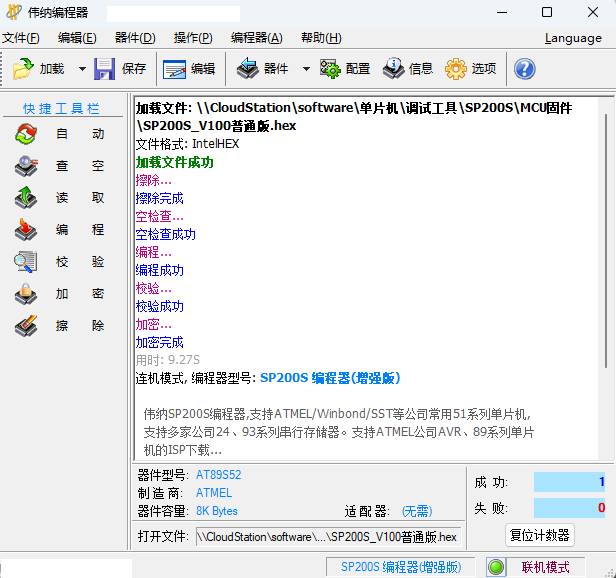Open the Config (配置) gear icon
616x578 pixels.
330,69
